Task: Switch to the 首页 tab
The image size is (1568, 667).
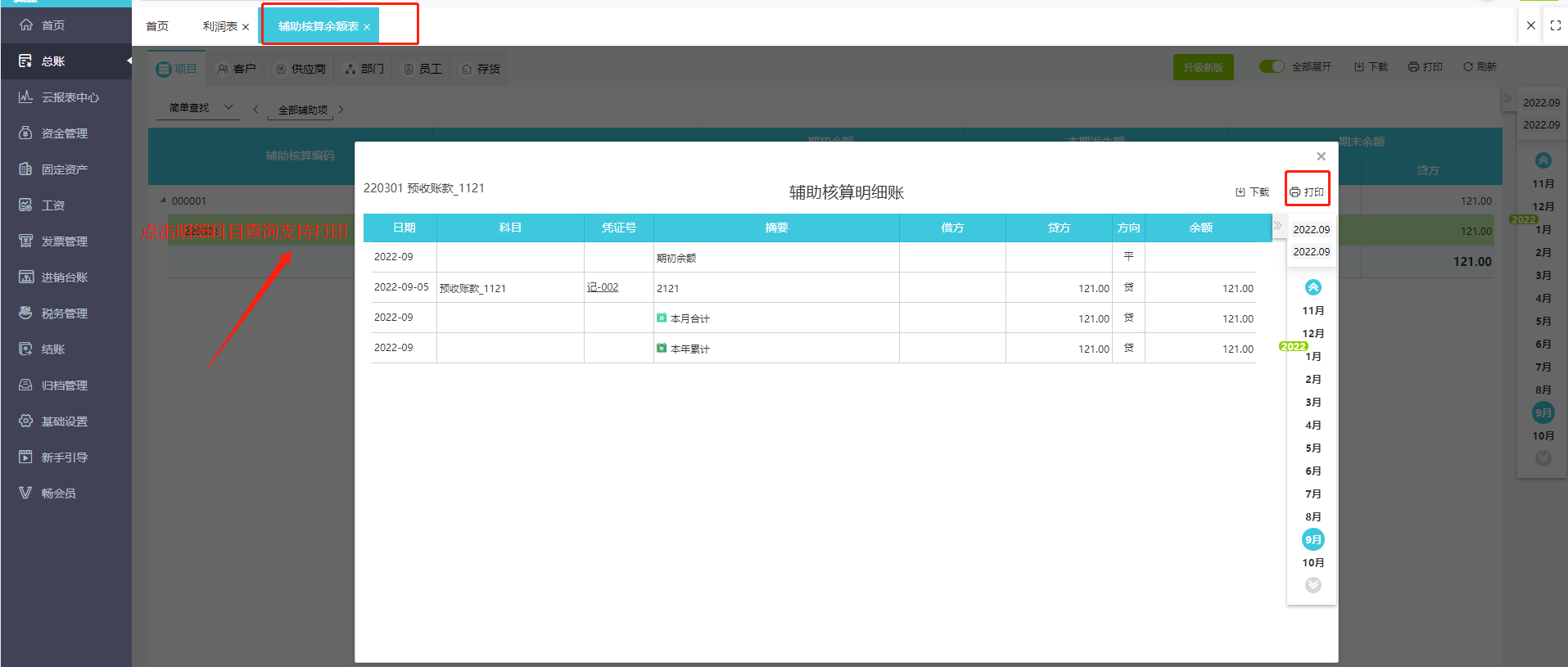Action: pyautogui.click(x=157, y=26)
